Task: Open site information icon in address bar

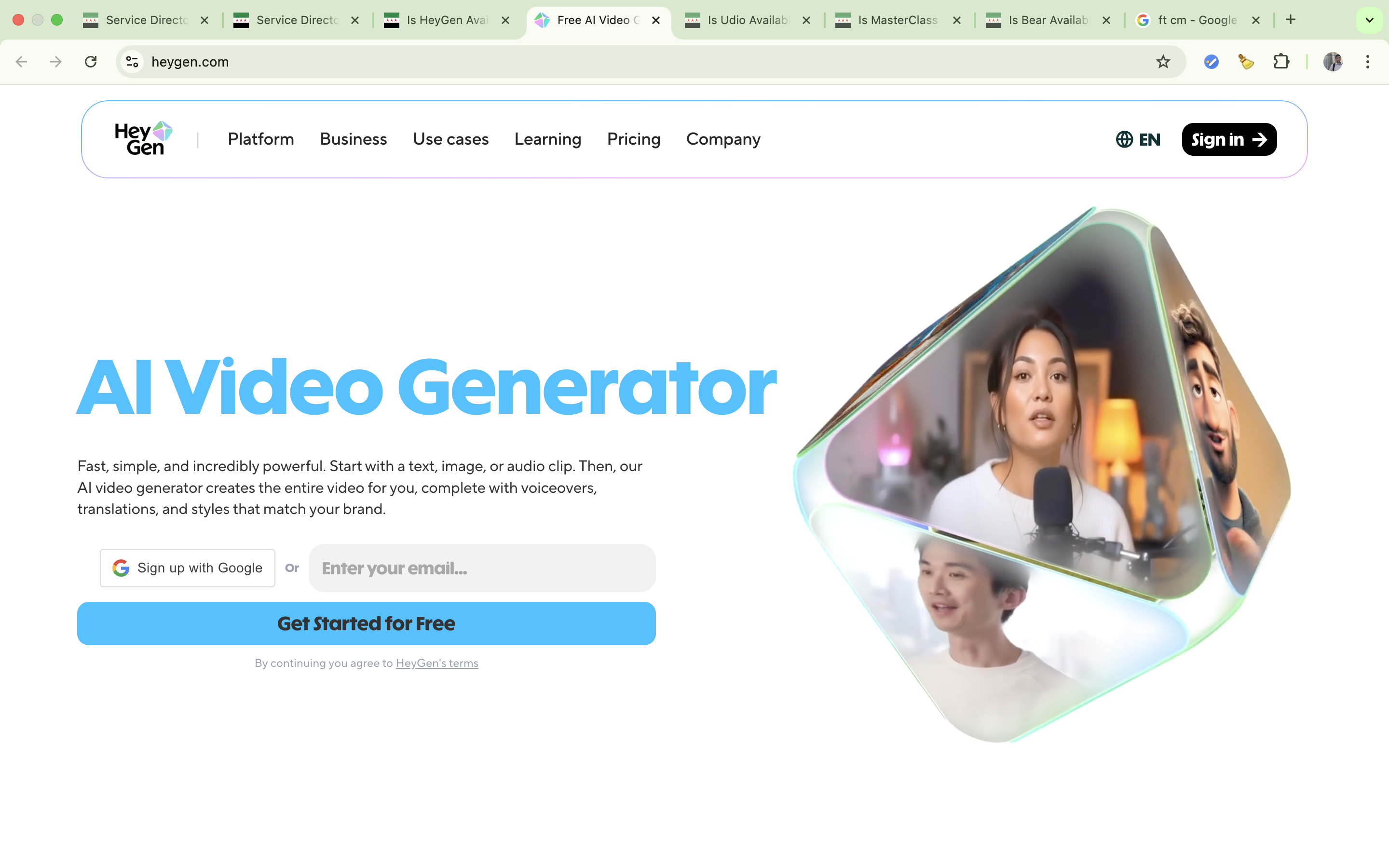Action: point(133,61)
